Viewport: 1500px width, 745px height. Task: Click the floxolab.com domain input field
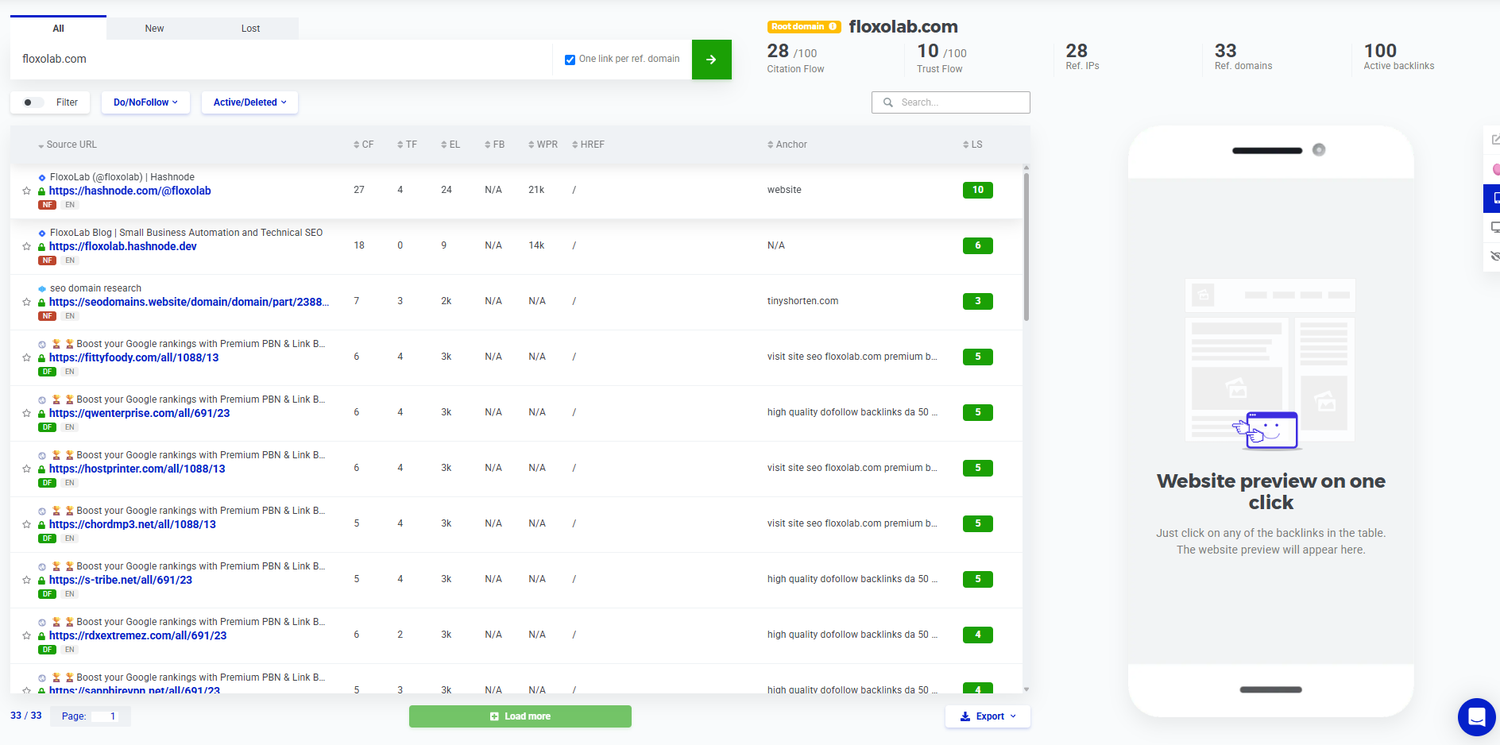(281, 59)
